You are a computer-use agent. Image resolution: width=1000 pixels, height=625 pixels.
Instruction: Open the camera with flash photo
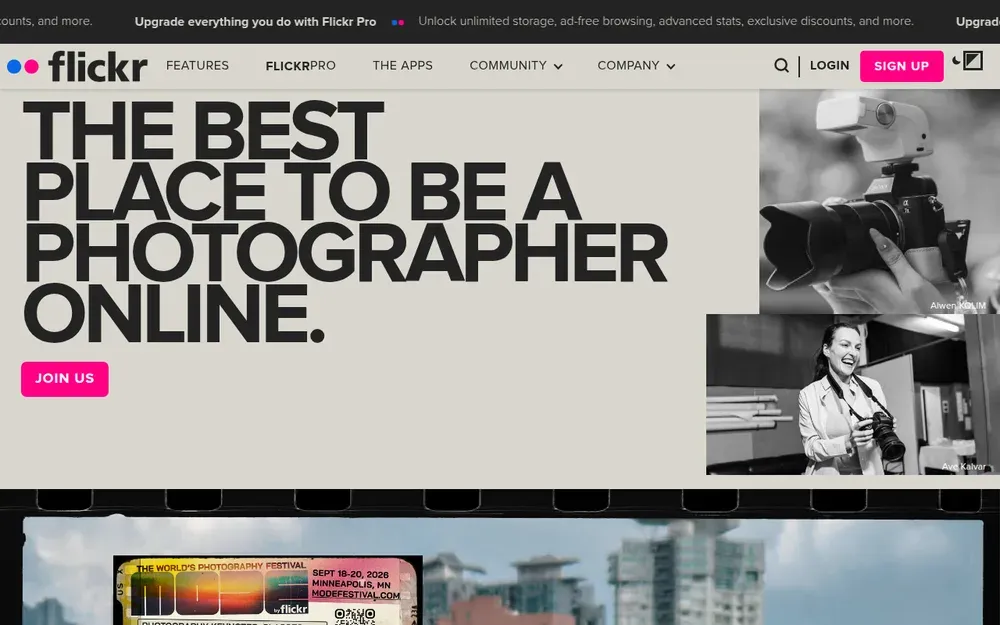pyautogui.click(x=879, y=202)
